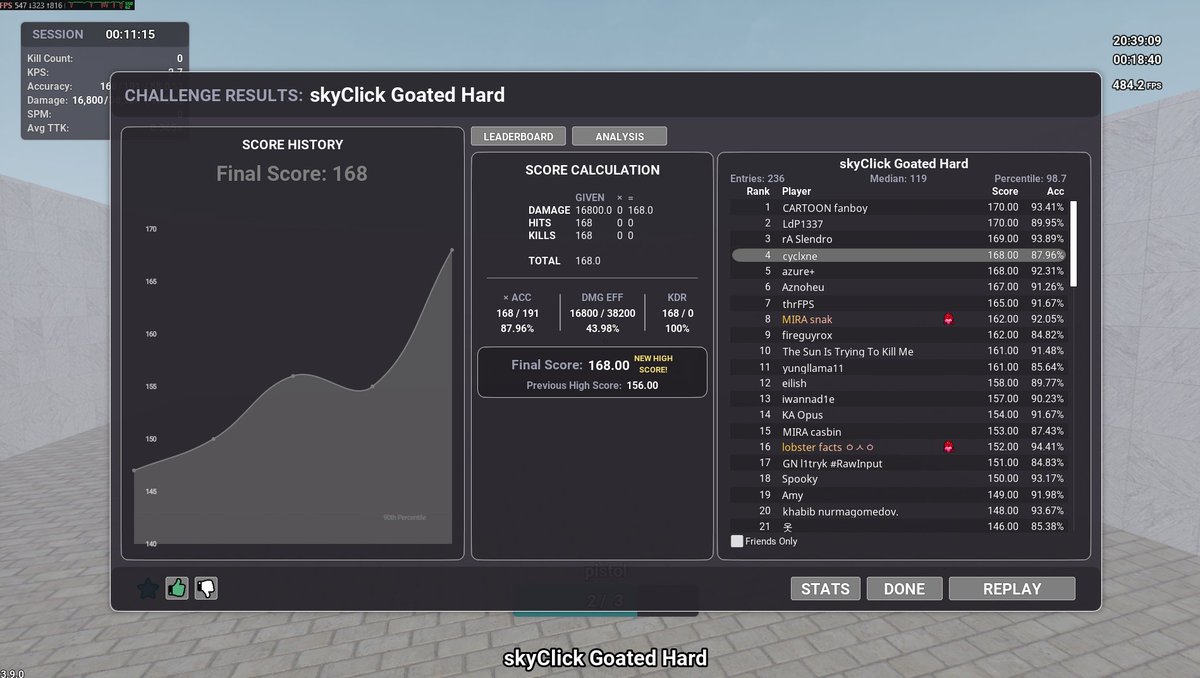
Task: Select the highlighted cyclxne row
Action: (899, 255)
